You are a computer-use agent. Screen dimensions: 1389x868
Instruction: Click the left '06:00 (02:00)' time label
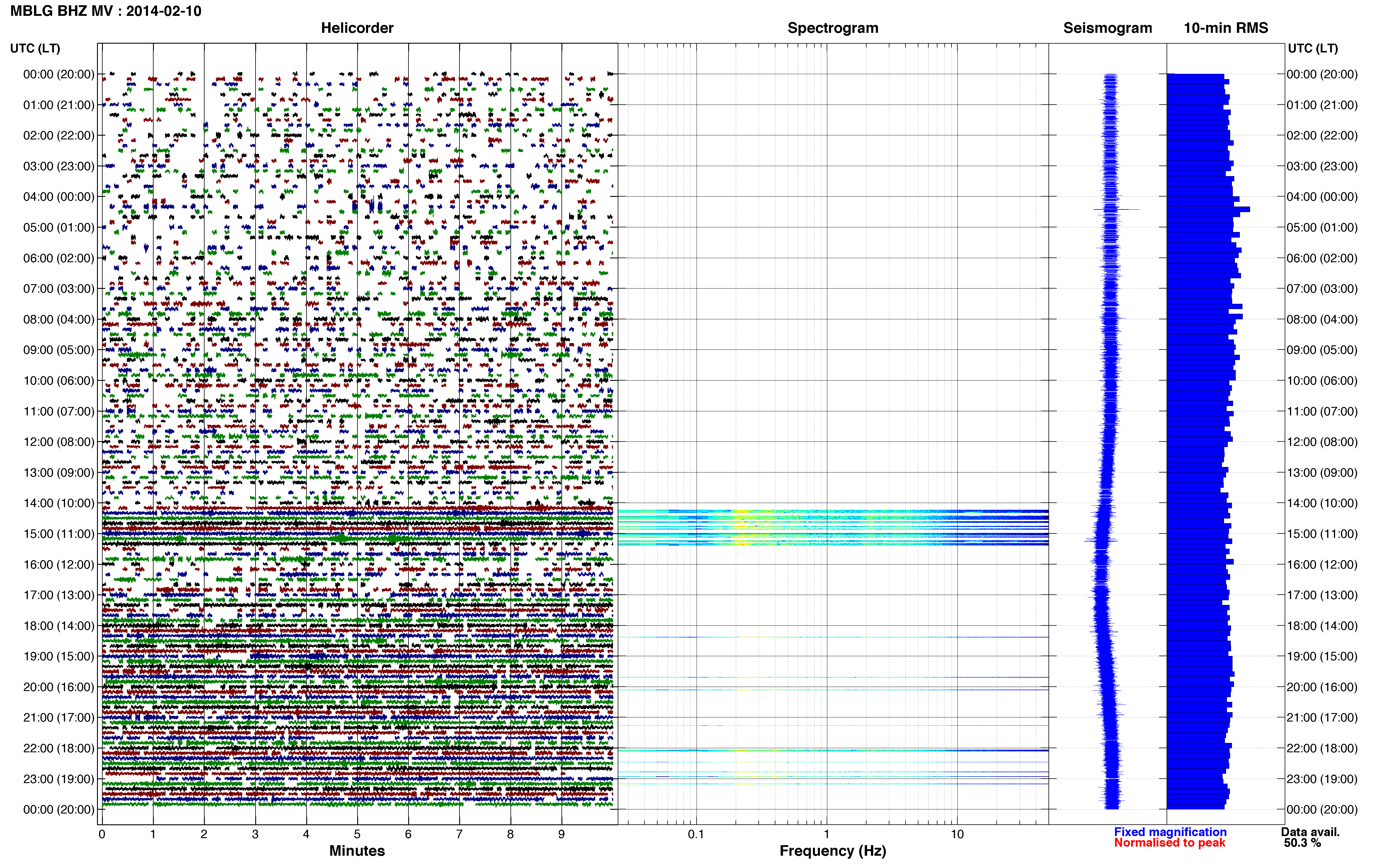[59, 258]
